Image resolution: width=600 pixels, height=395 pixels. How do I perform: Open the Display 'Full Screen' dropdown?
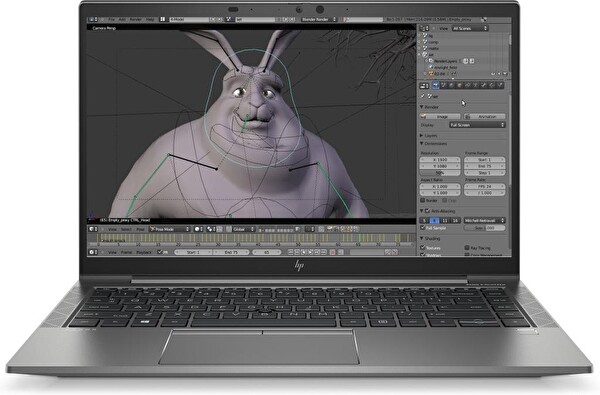478,125
